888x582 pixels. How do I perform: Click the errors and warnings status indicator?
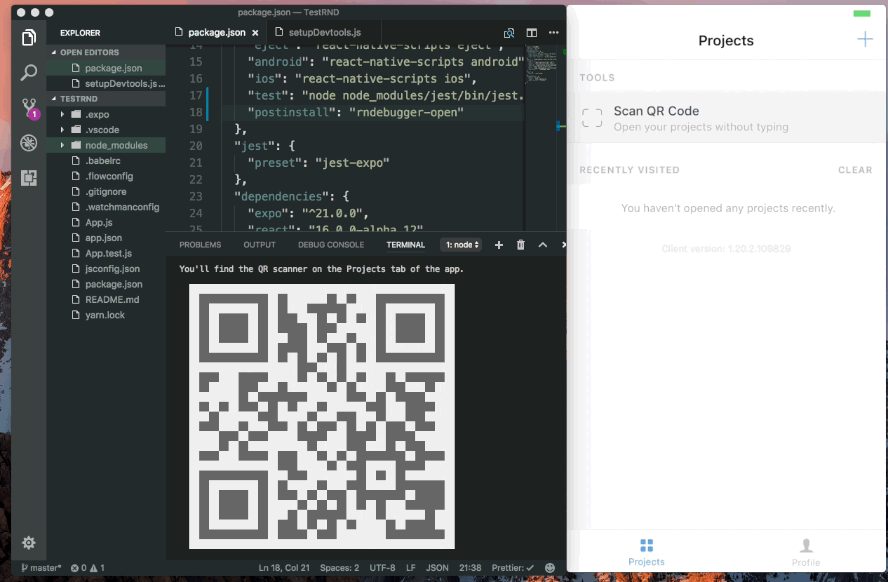[x=87, y=567]
